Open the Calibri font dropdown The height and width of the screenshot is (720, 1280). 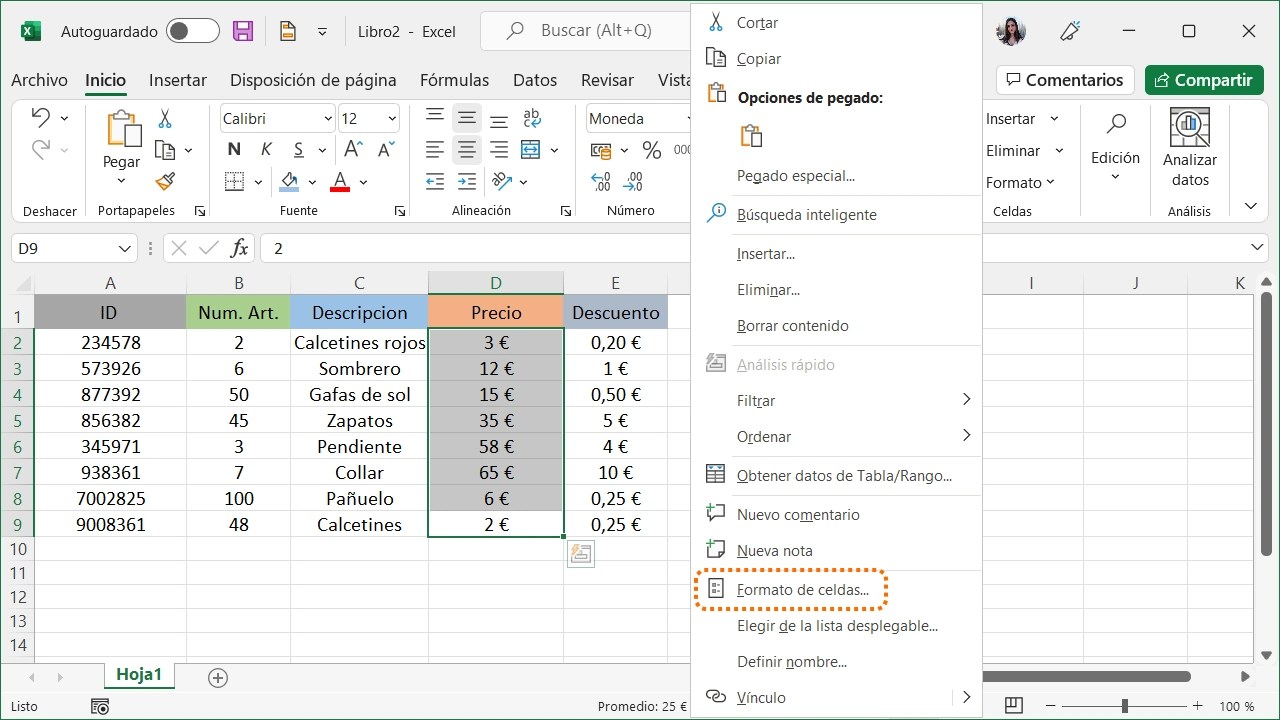pos(330,118)
